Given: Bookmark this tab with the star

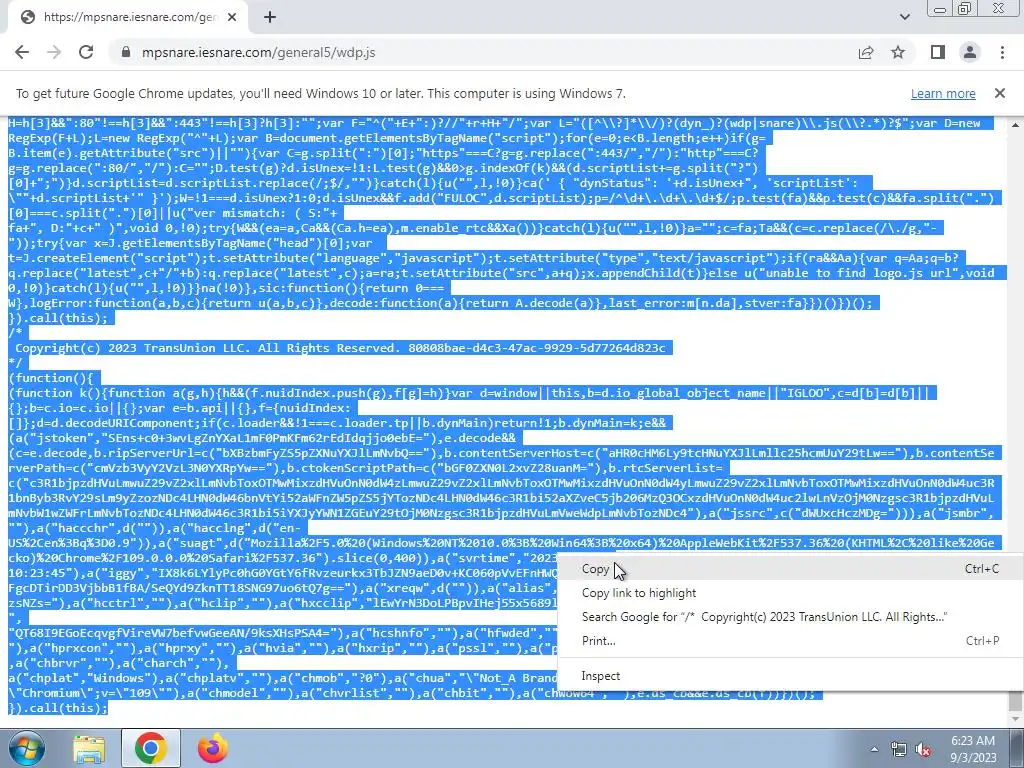Looking at the screenshot, I should 898,52.
